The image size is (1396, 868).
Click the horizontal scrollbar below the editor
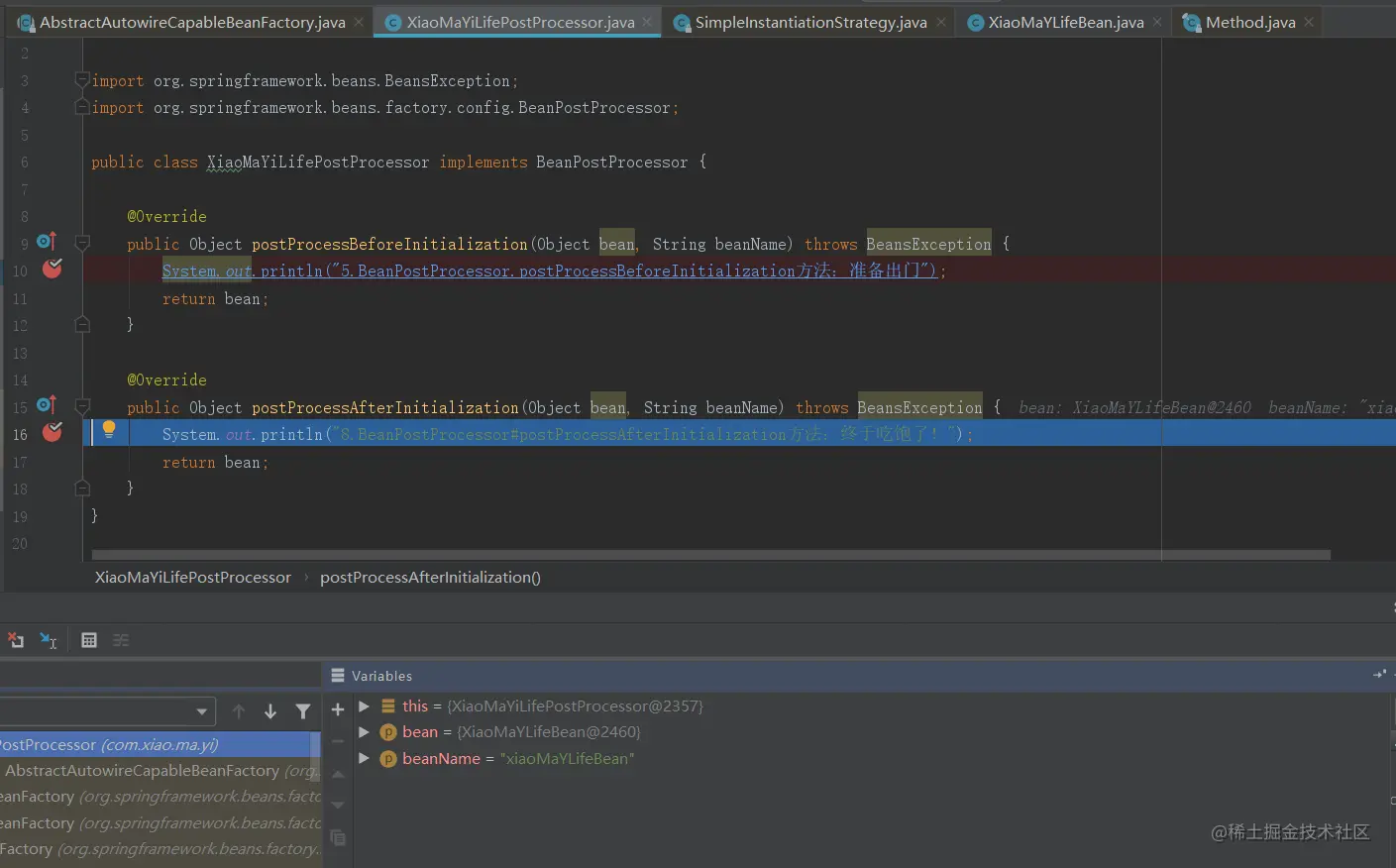coord(710,555)
